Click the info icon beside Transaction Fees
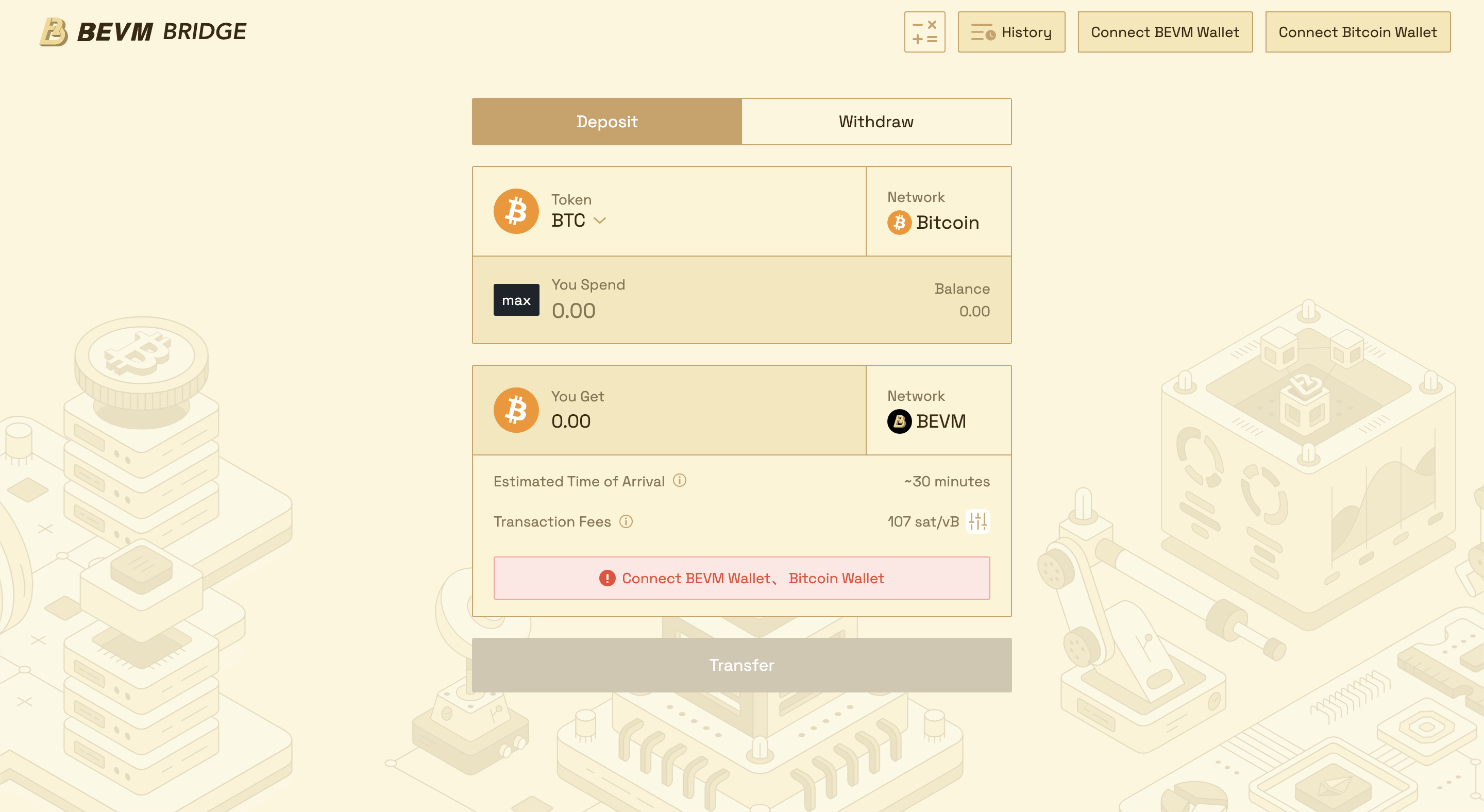Screen dimensions: 1484x812 coord(626,521)
